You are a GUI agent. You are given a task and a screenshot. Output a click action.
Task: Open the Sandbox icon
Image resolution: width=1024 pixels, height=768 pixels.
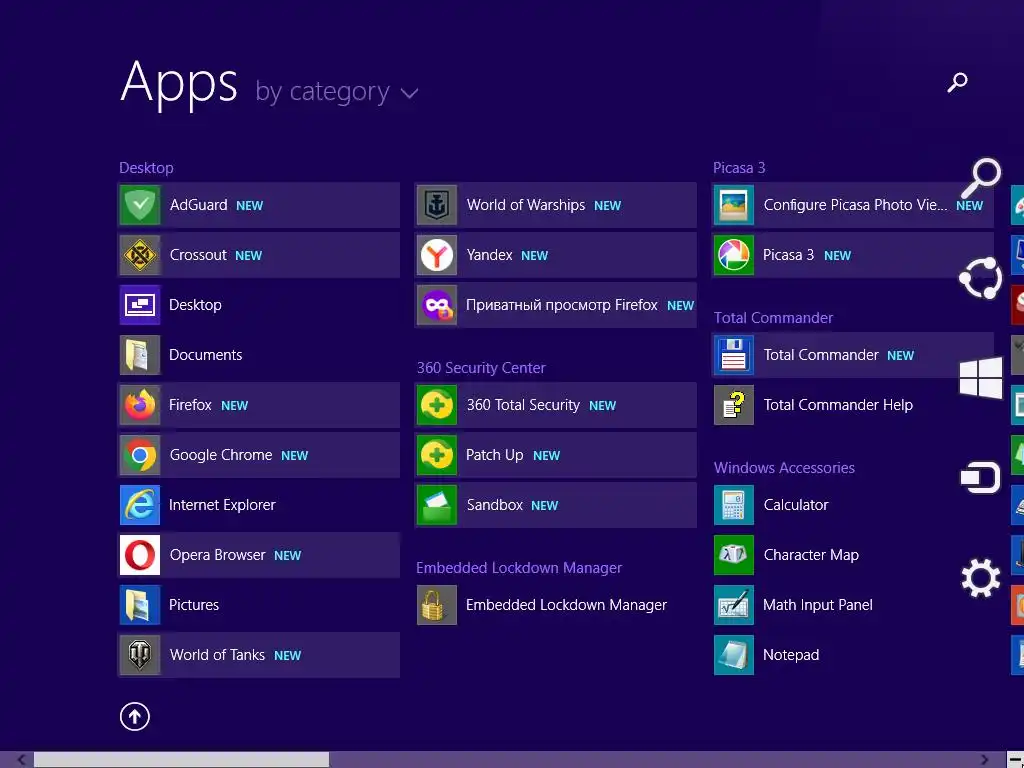(437, 505)
